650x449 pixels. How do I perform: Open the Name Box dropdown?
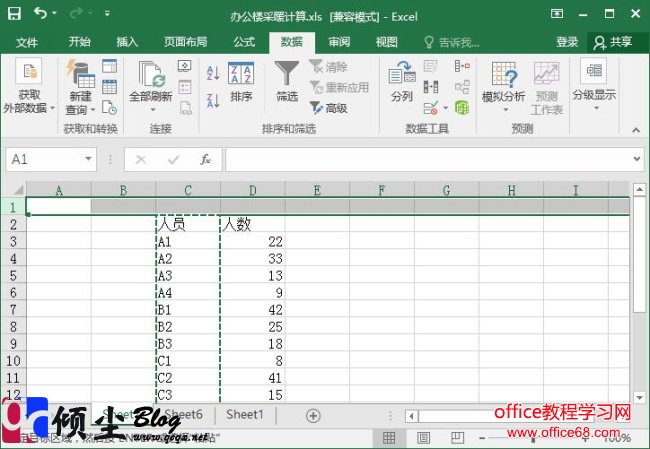coord(88,159)
